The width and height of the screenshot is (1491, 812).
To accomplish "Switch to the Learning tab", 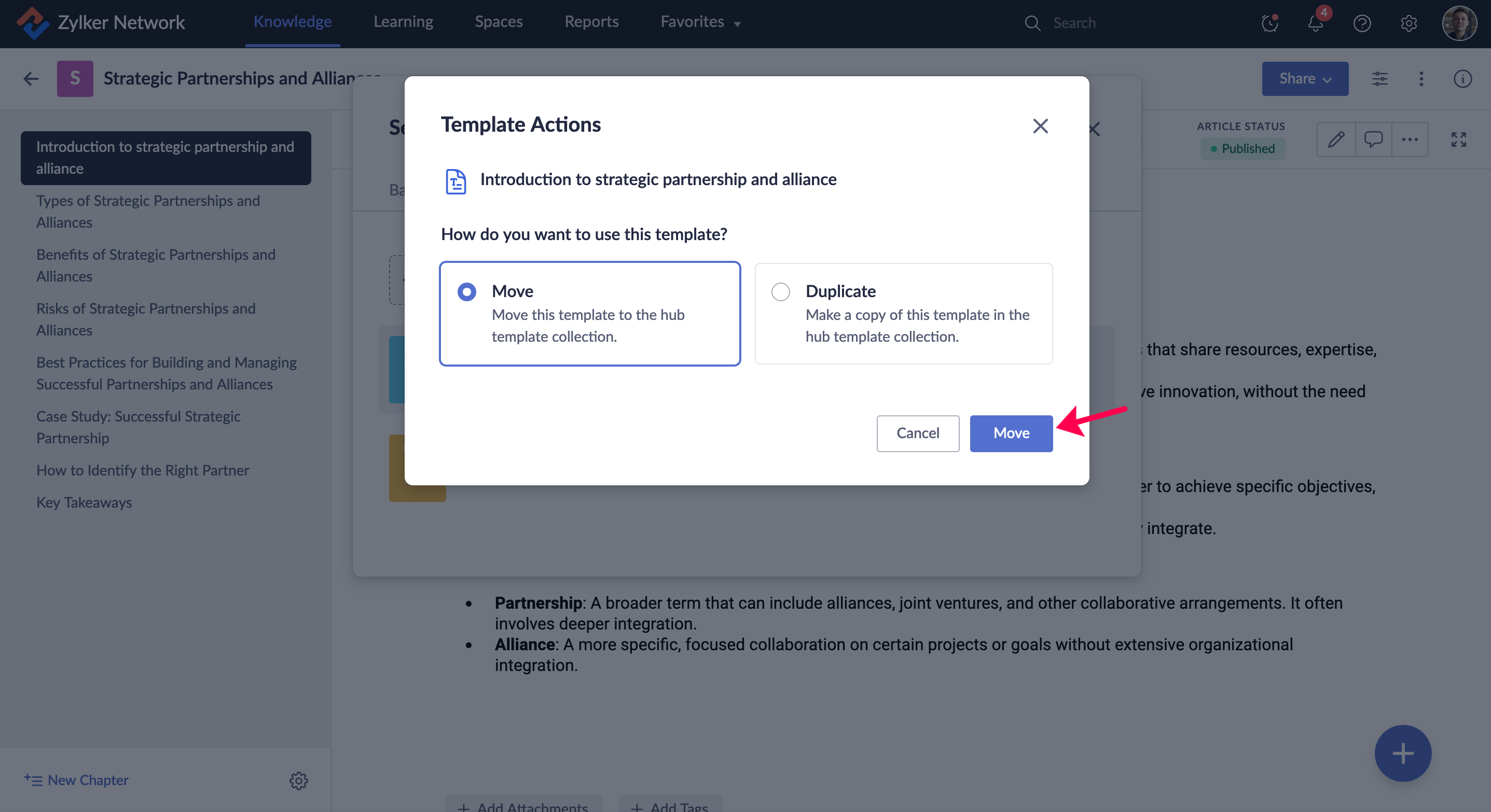I will [403, 22].
